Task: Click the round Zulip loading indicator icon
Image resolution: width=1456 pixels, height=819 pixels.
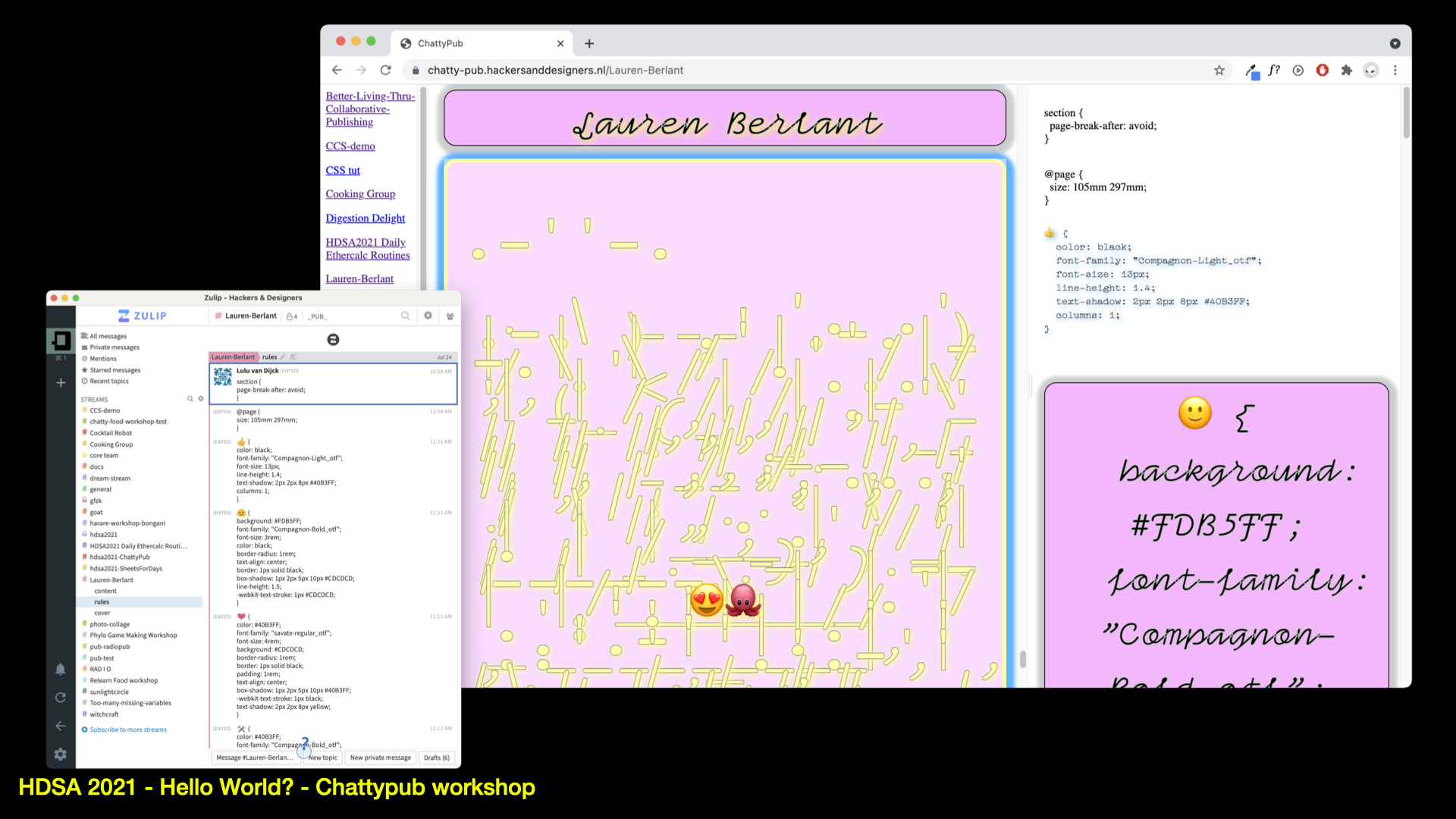Action: coord(333,339)
